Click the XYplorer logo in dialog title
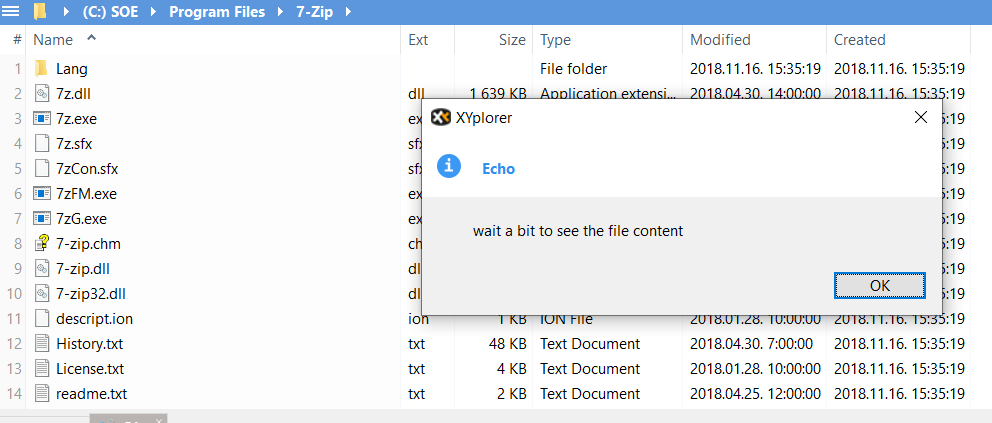This screenshot has width=992, height=423. [440, 117]
